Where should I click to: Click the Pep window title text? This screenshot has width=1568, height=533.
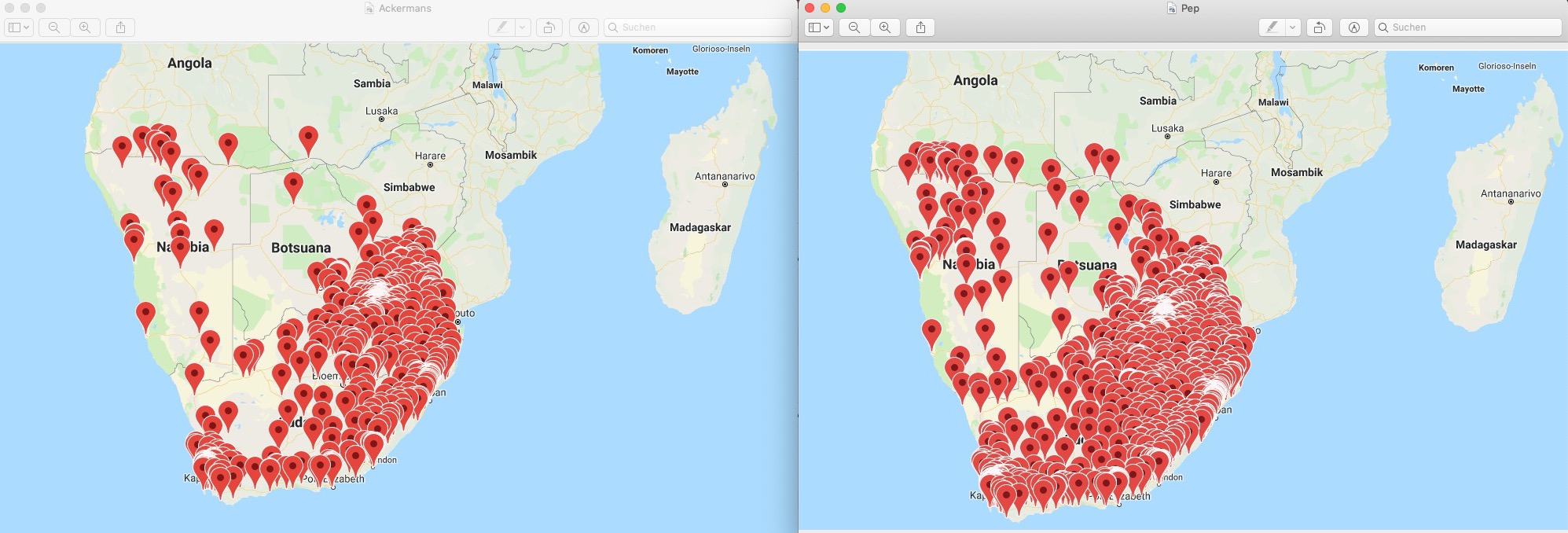click(1190, 9)
